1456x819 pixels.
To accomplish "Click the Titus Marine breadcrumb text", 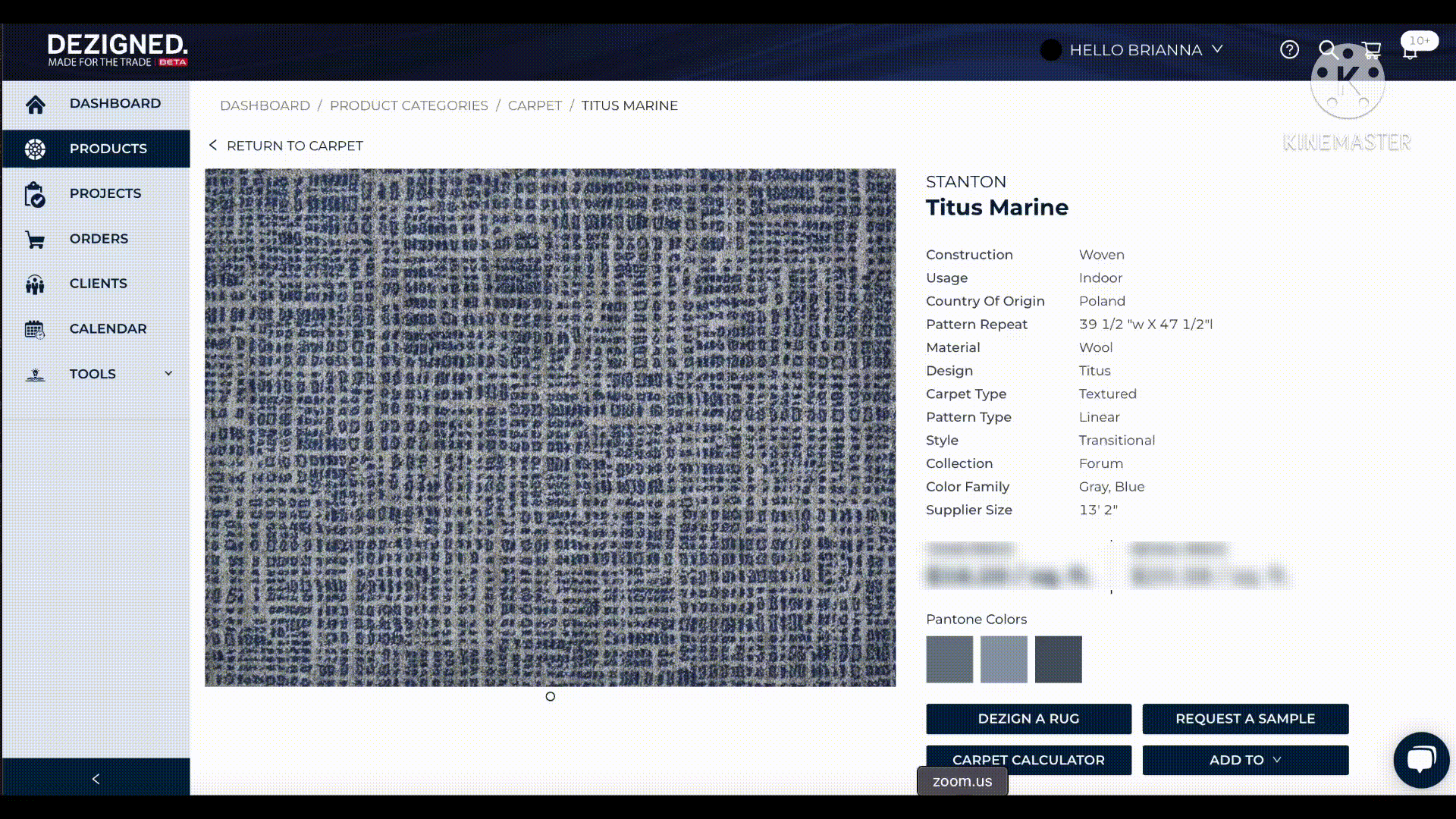I will [x=629, y=105].
